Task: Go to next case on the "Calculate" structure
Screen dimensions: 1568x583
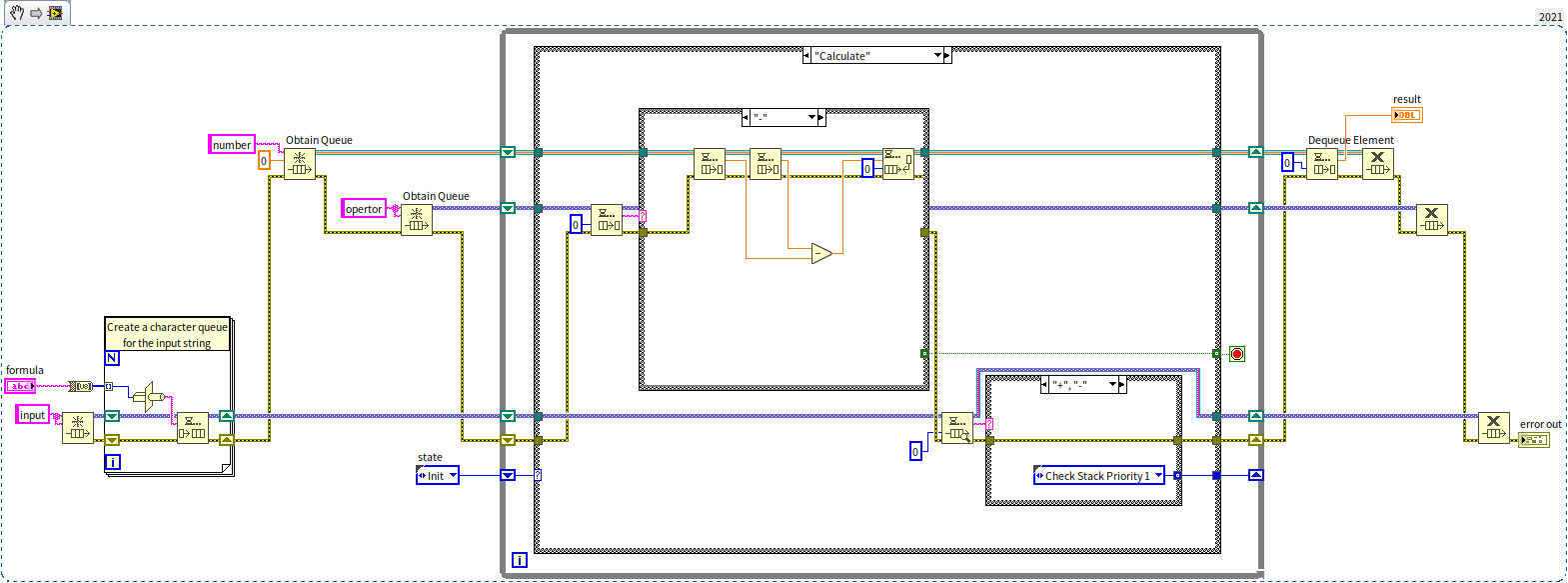Action: pyautogui.click(x=947, y=56)
